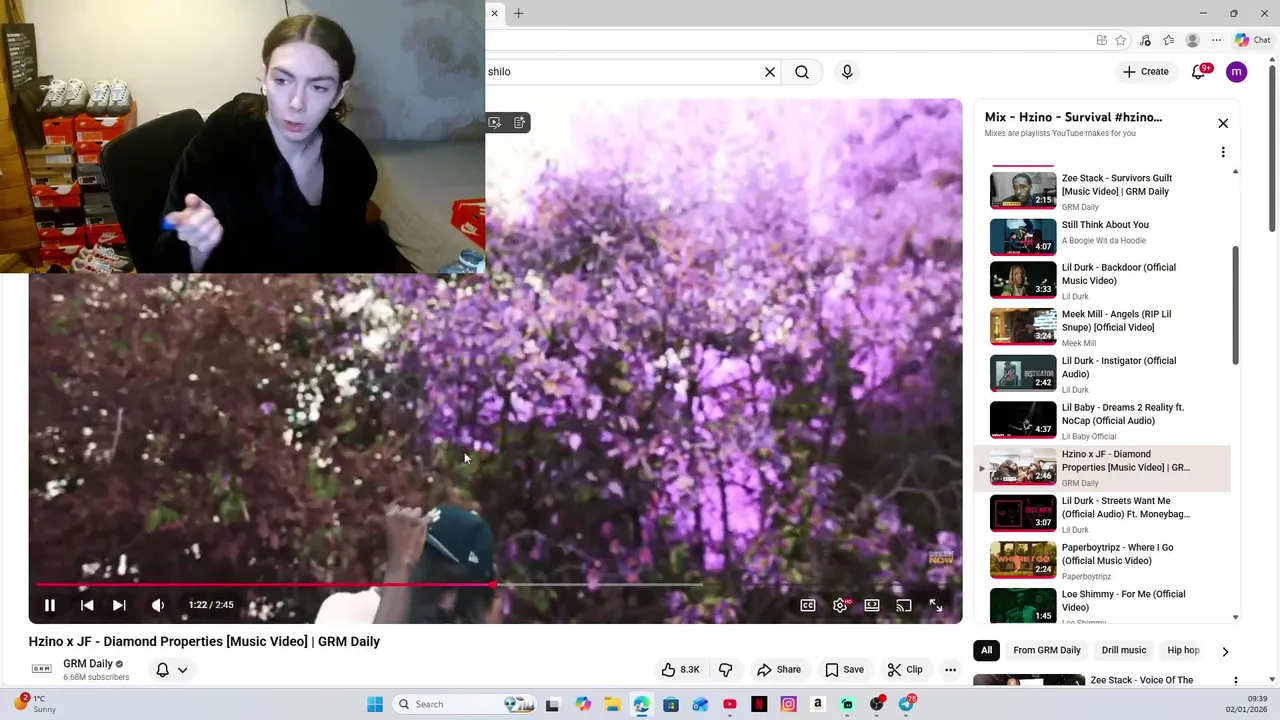This screenshot has height=720, width=1280.
Task: Enter full screen mode
Action: tap(936, 605)
